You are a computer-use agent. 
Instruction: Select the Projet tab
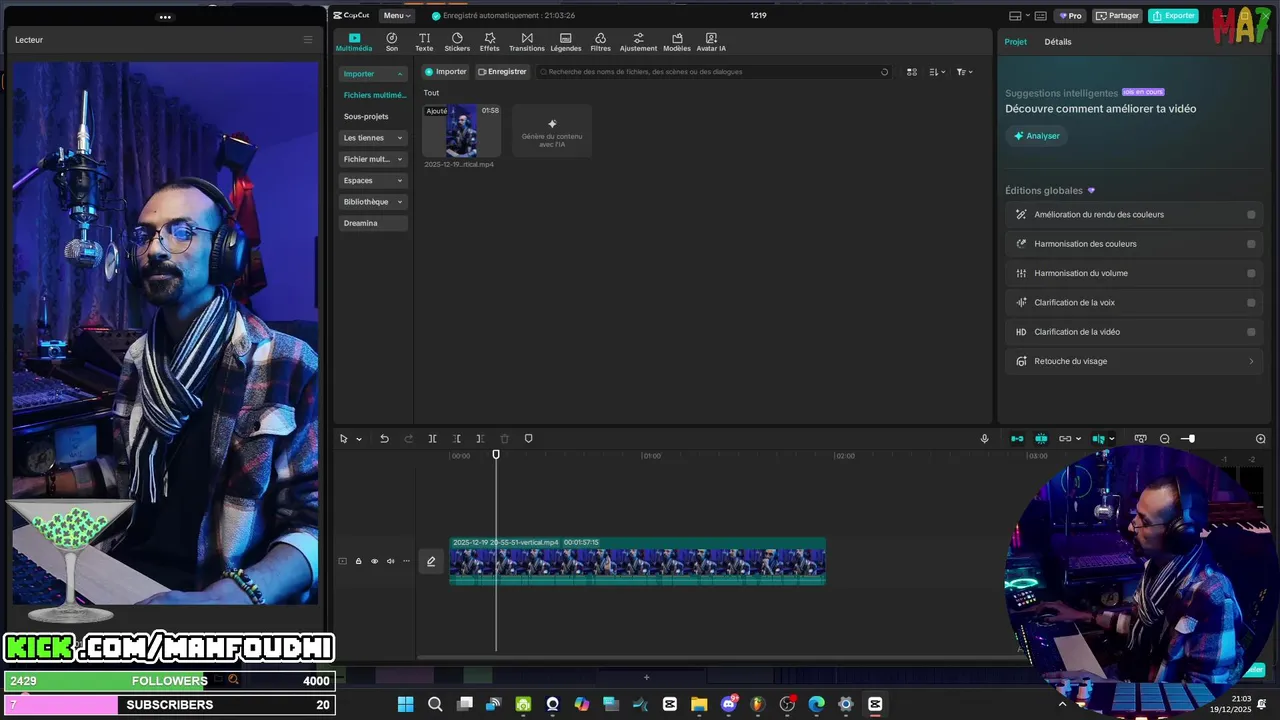1016,42
